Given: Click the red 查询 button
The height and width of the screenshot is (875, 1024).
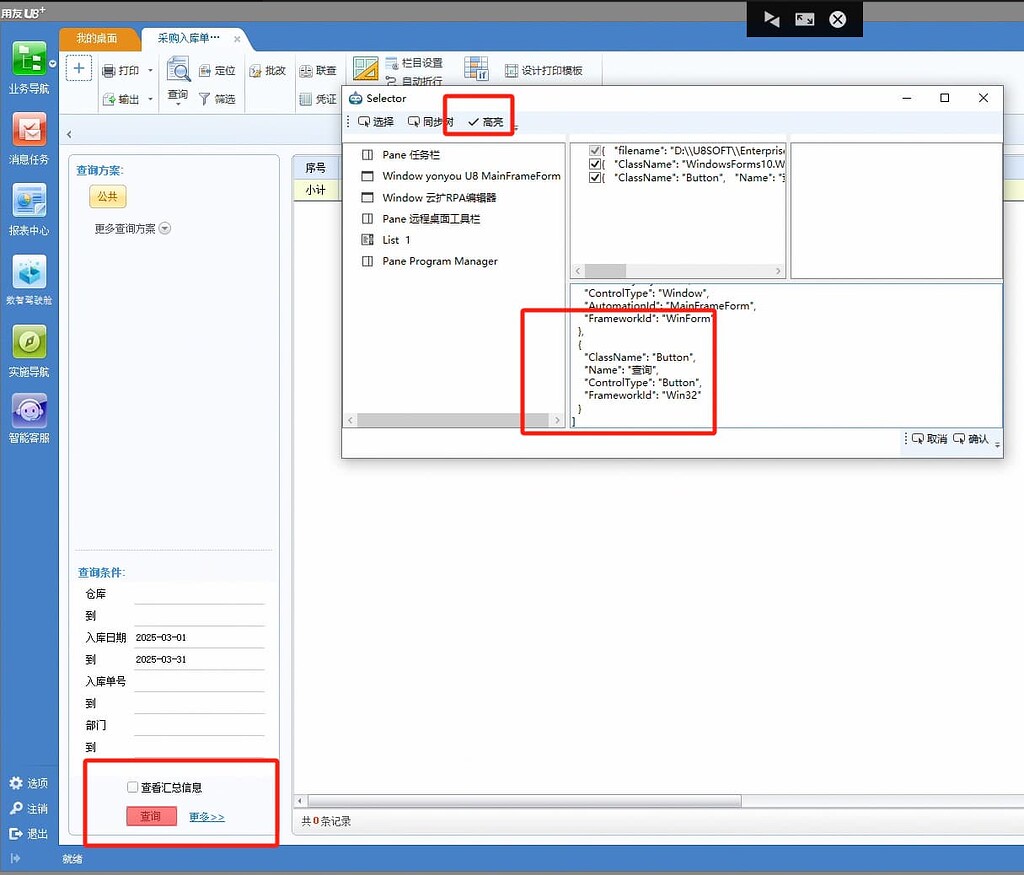Looking at the screenshot, I should point(151,816).
